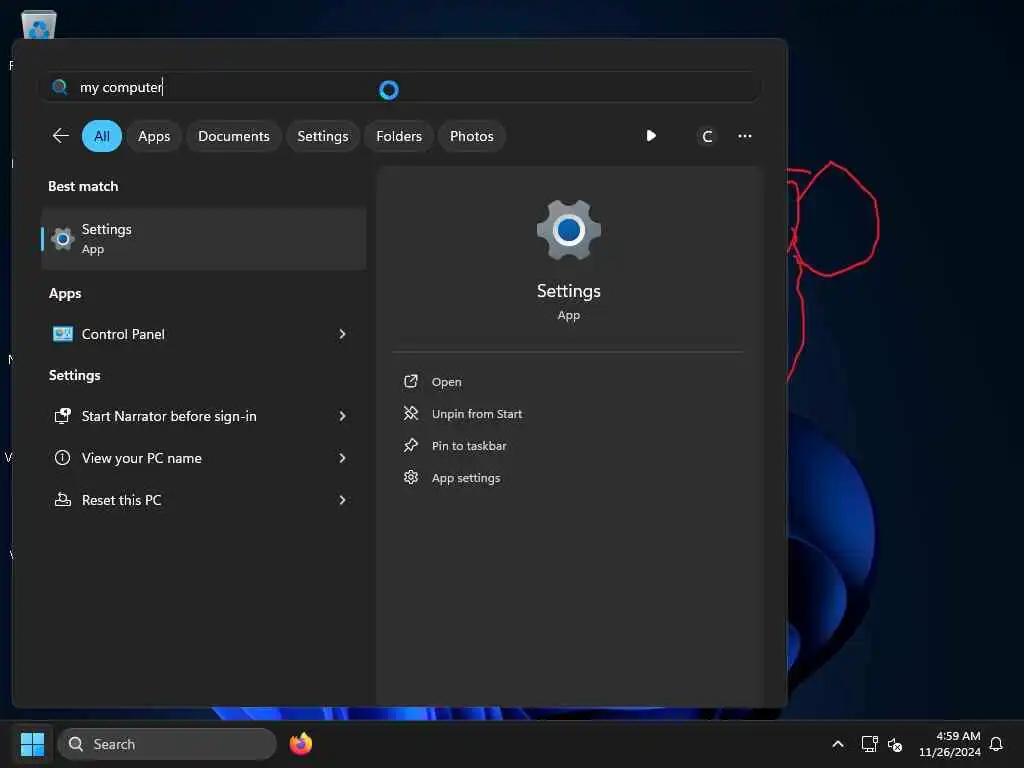Open the network status tray icon
1024x768 pixels.
click(x=869, y=744)
